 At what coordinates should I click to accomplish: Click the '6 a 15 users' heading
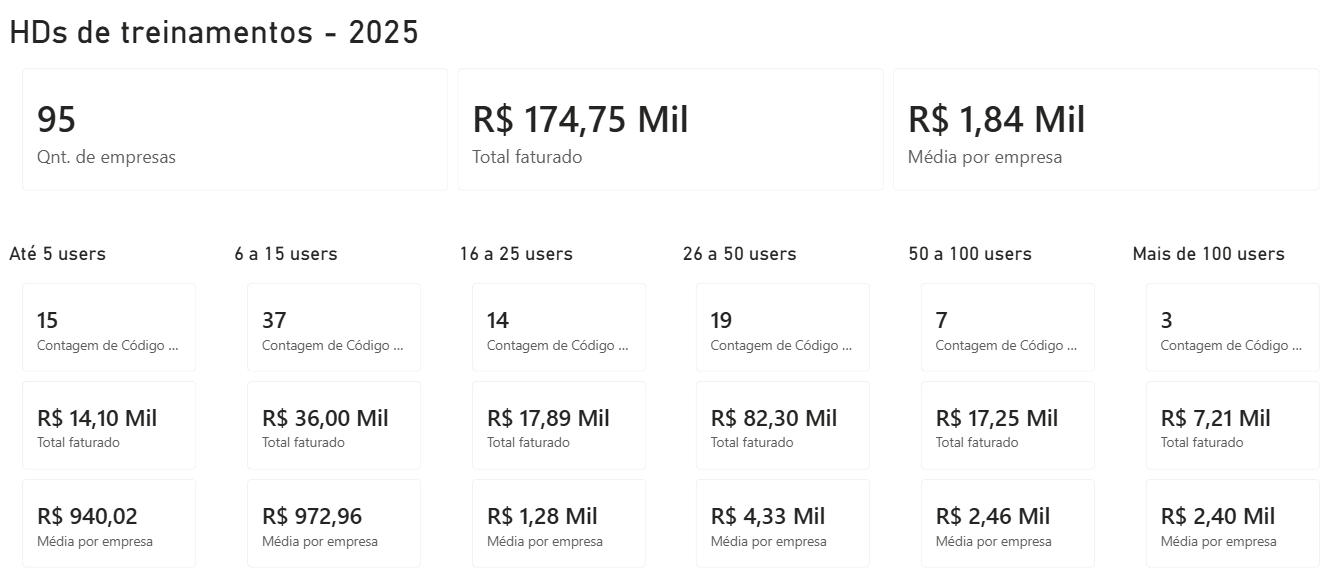286,254
